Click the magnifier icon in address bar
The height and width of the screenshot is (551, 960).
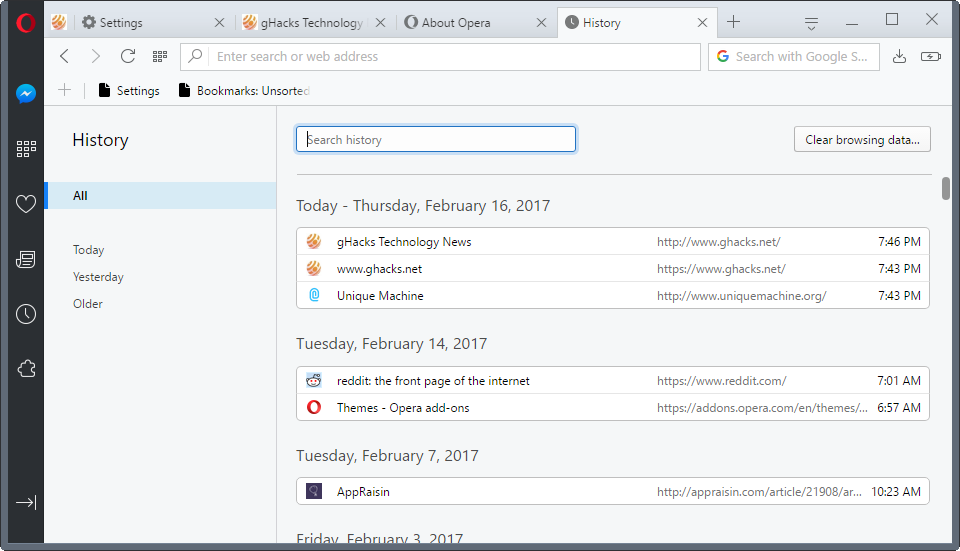(195, 56)
